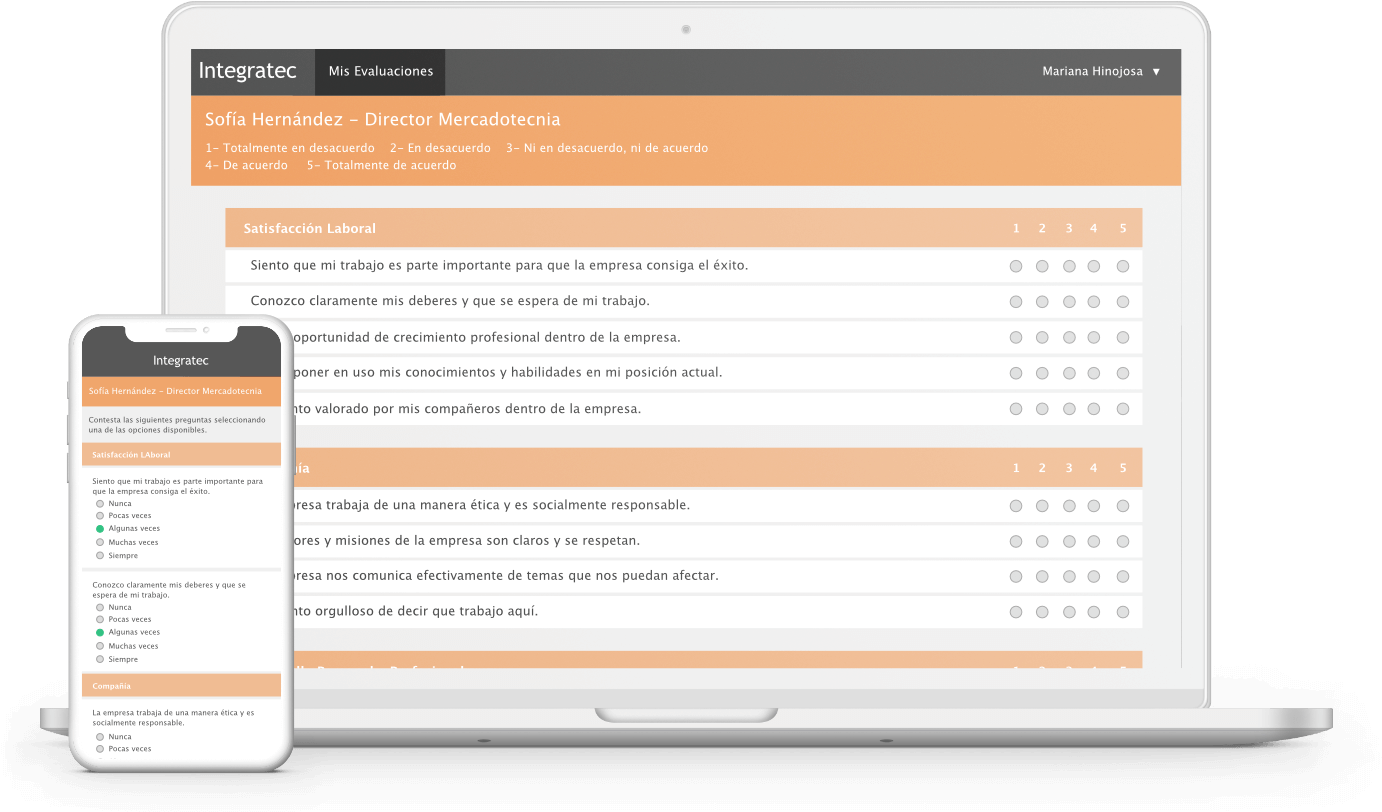
Task: Click selected Algunas veces under 'Conozco claramente' on phone
Action: [x=100, y=633]
